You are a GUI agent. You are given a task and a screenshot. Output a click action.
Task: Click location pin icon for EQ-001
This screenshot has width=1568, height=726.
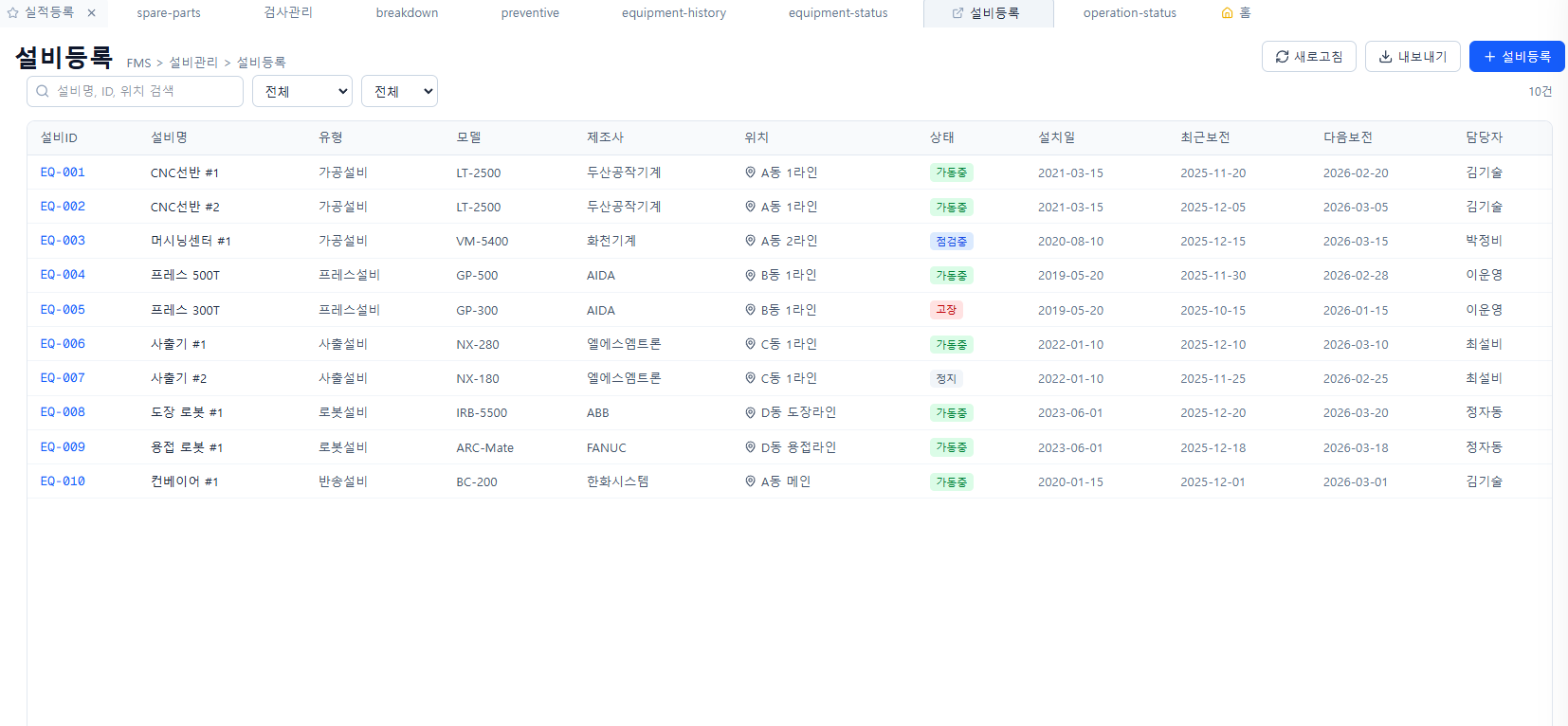coord(750,172)
